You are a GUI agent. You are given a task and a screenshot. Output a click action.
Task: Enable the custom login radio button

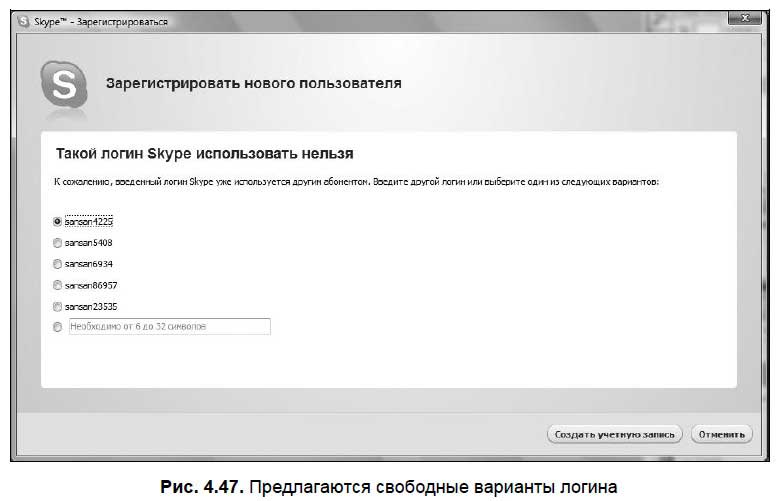click(57, 327)
